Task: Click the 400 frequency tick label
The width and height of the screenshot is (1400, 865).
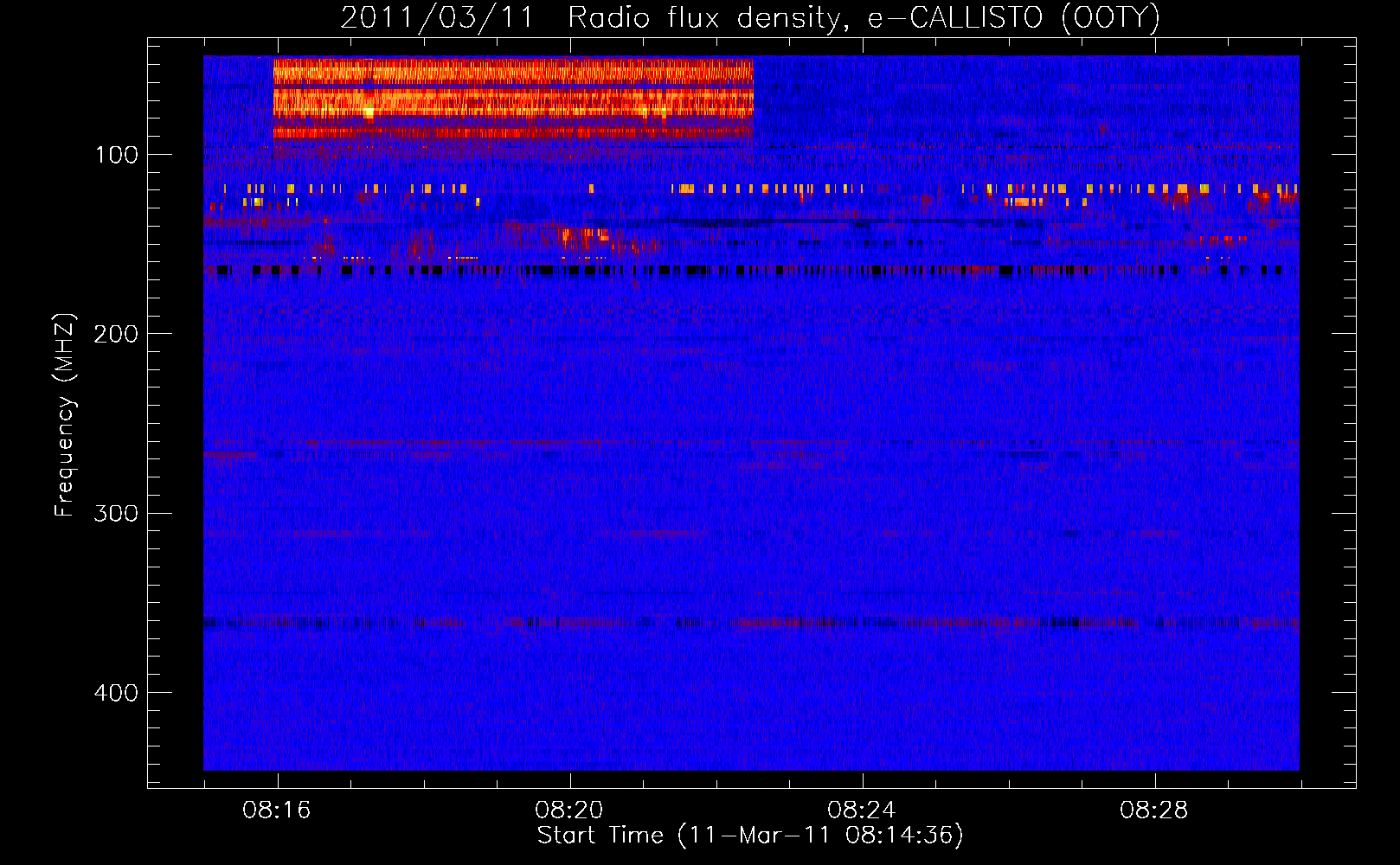Action: (x=116, y=693)
